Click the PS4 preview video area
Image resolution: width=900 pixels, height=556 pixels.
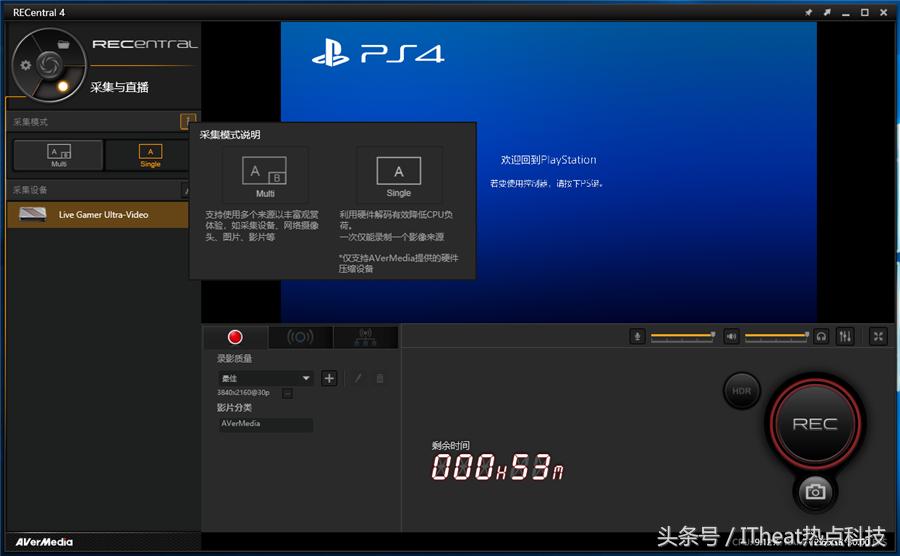548,172
